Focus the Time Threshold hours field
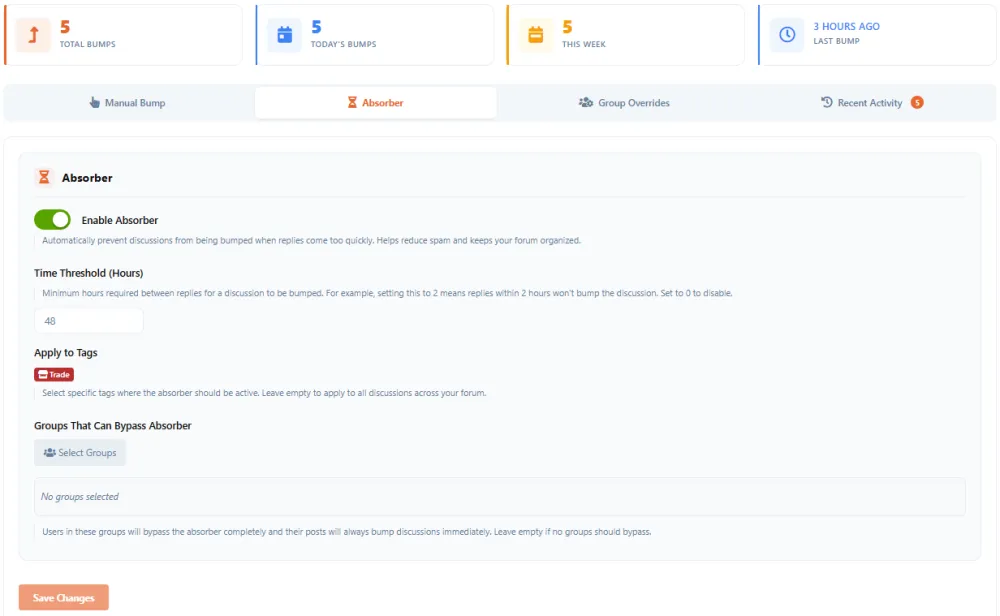1000x616 pixels. pyautogui.click(x=89, y=321)
